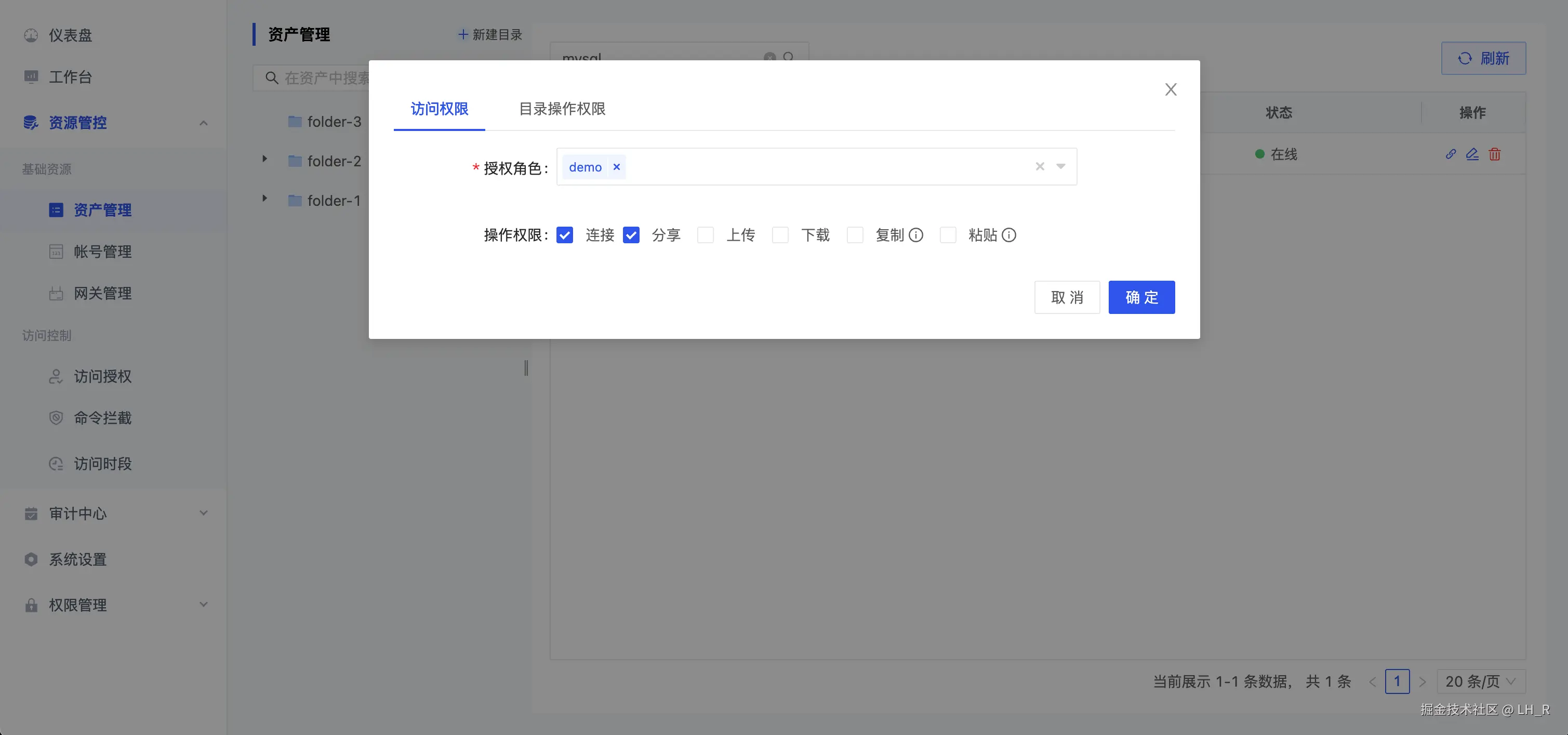This screenshot has width=1568, height=735.
Task: Open the 授权角色 dropdown arrow
Action: (1061, 166)
